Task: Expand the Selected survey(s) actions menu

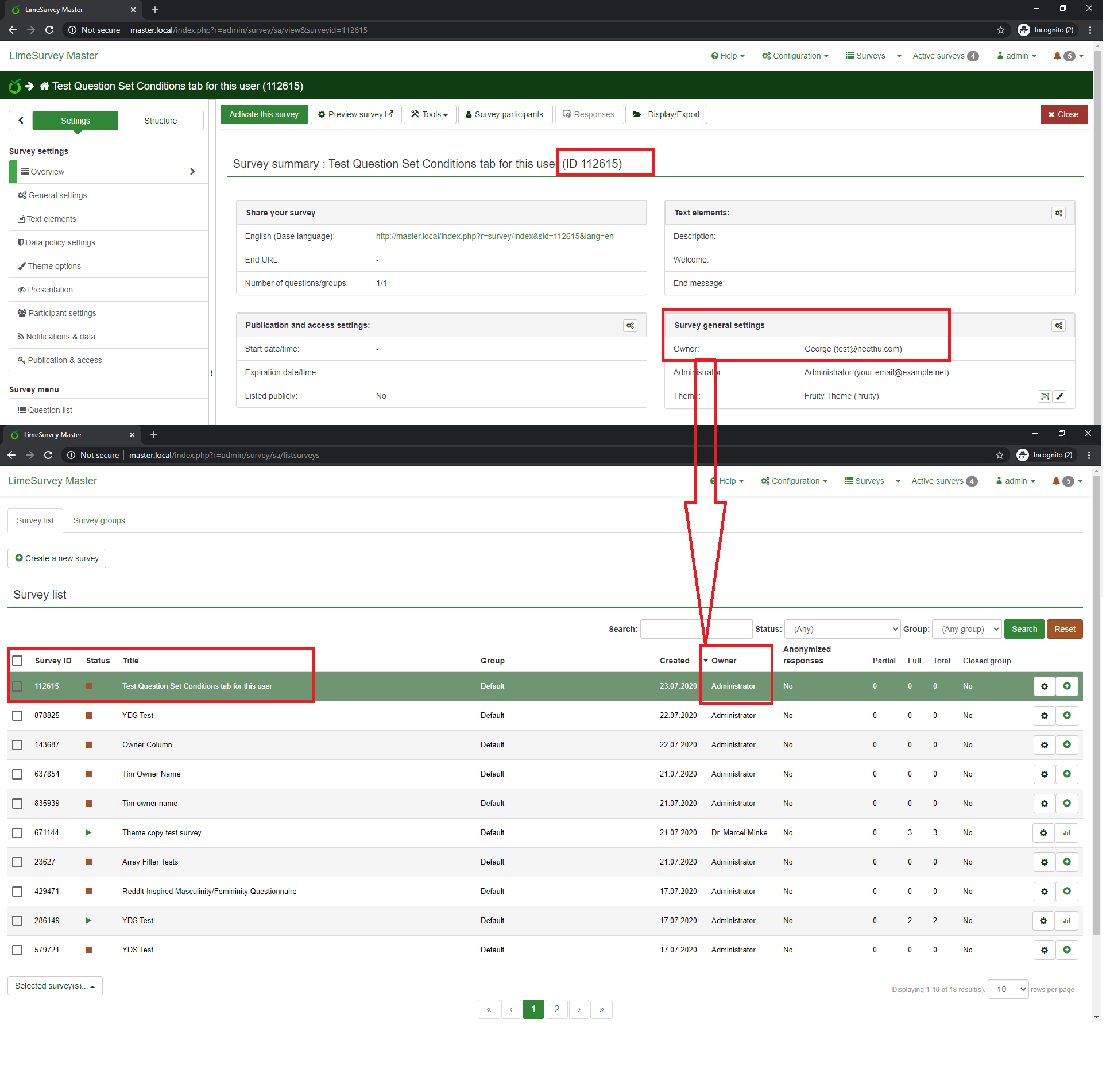Action: (x=55, y=986)
